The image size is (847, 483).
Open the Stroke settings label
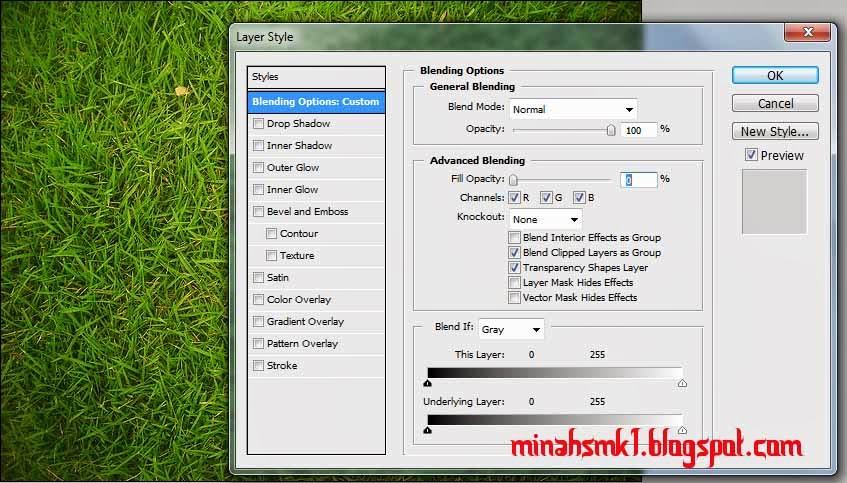click(x=282, y=366)
